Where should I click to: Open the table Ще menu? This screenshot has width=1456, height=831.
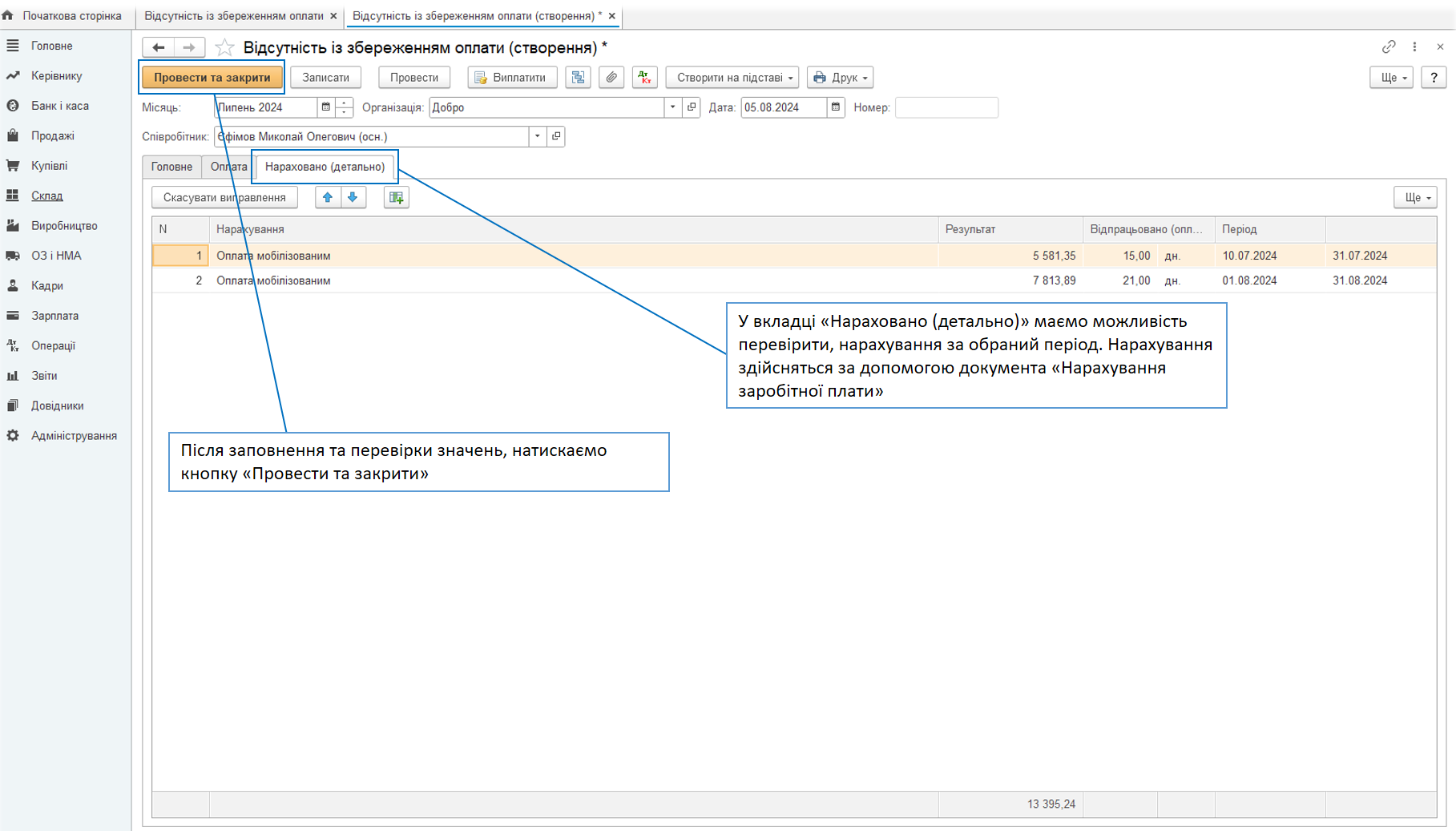tap(1415, 197)
